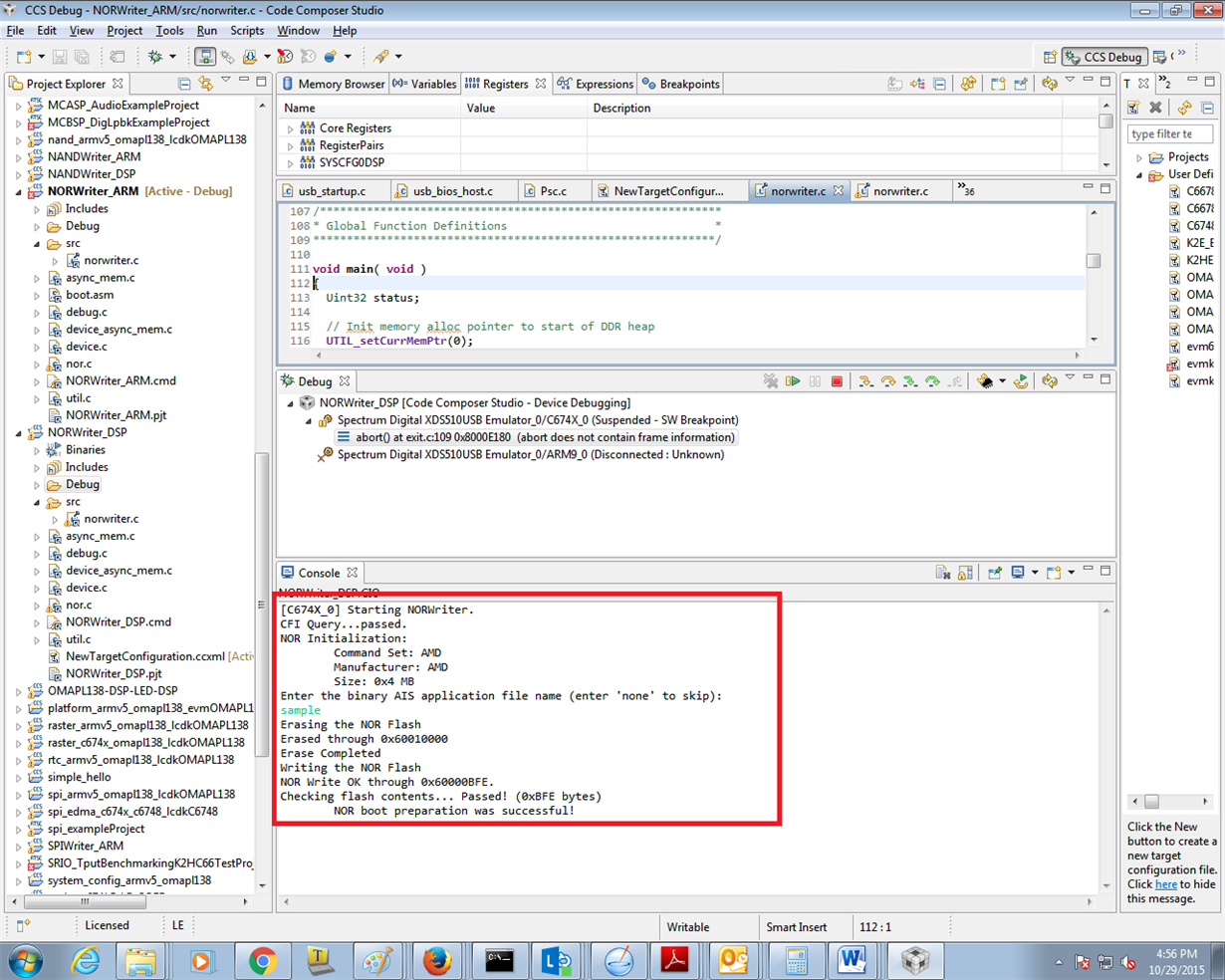
Task: Click Collapse All in Project Explorer
Action: coord(184,84)
